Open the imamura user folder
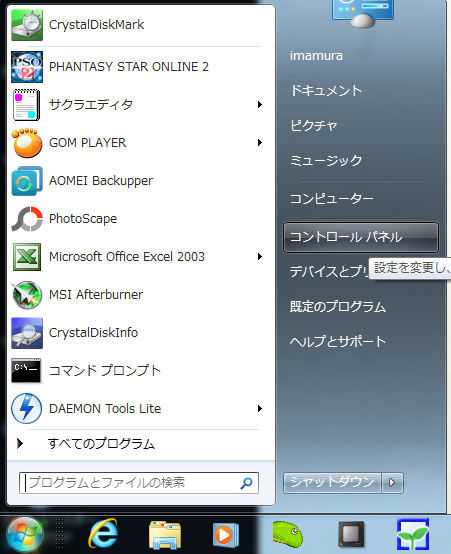This screenshot has height=554, width=451. pos(316,56)
